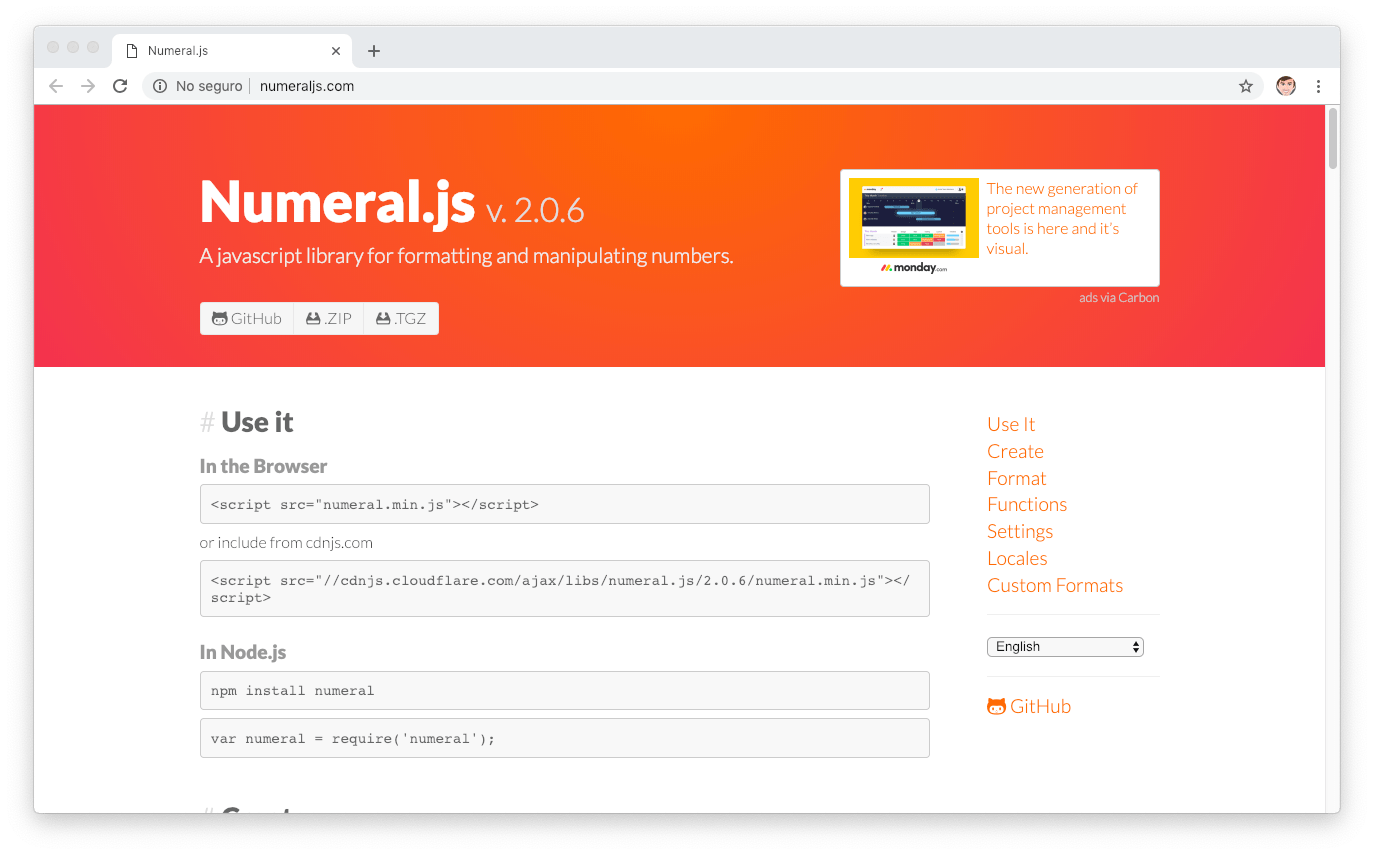Open the Chrome three-dot menu
This screenshot has height=855, width=1374.
[1319, 86]
